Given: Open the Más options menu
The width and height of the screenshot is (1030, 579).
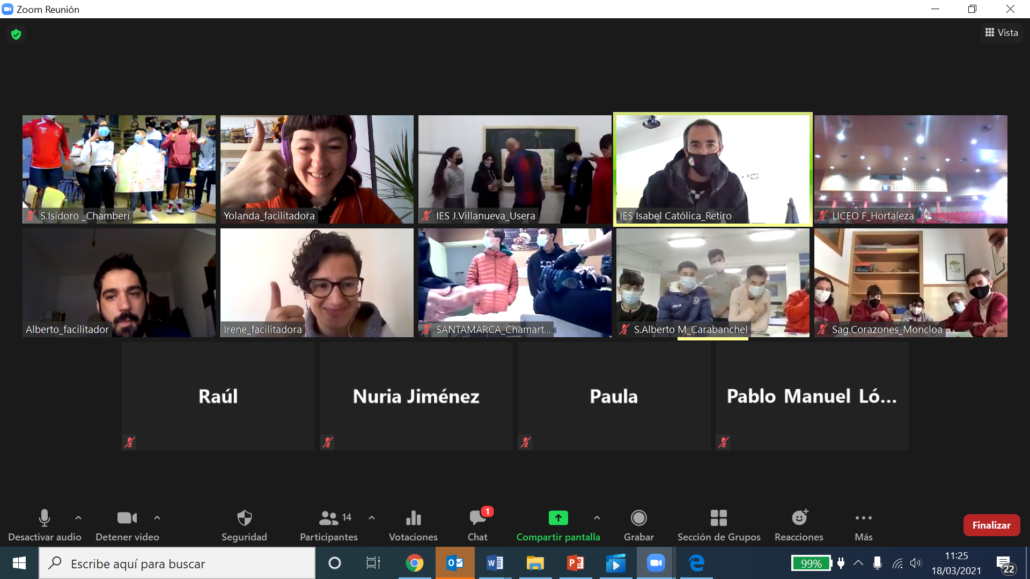Looking at the screenshot, I should point(863,518).
